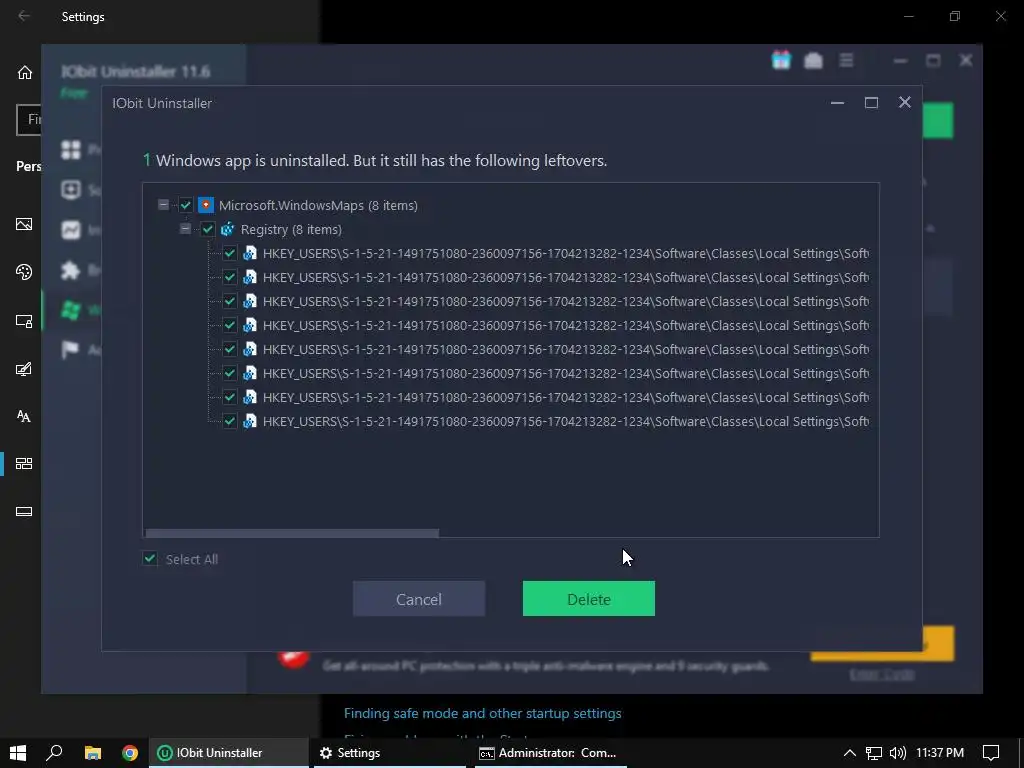Screen dimensions: 1024x768
Task: Open Start page icon in Settings sidebar
Action: pos(24,464)
